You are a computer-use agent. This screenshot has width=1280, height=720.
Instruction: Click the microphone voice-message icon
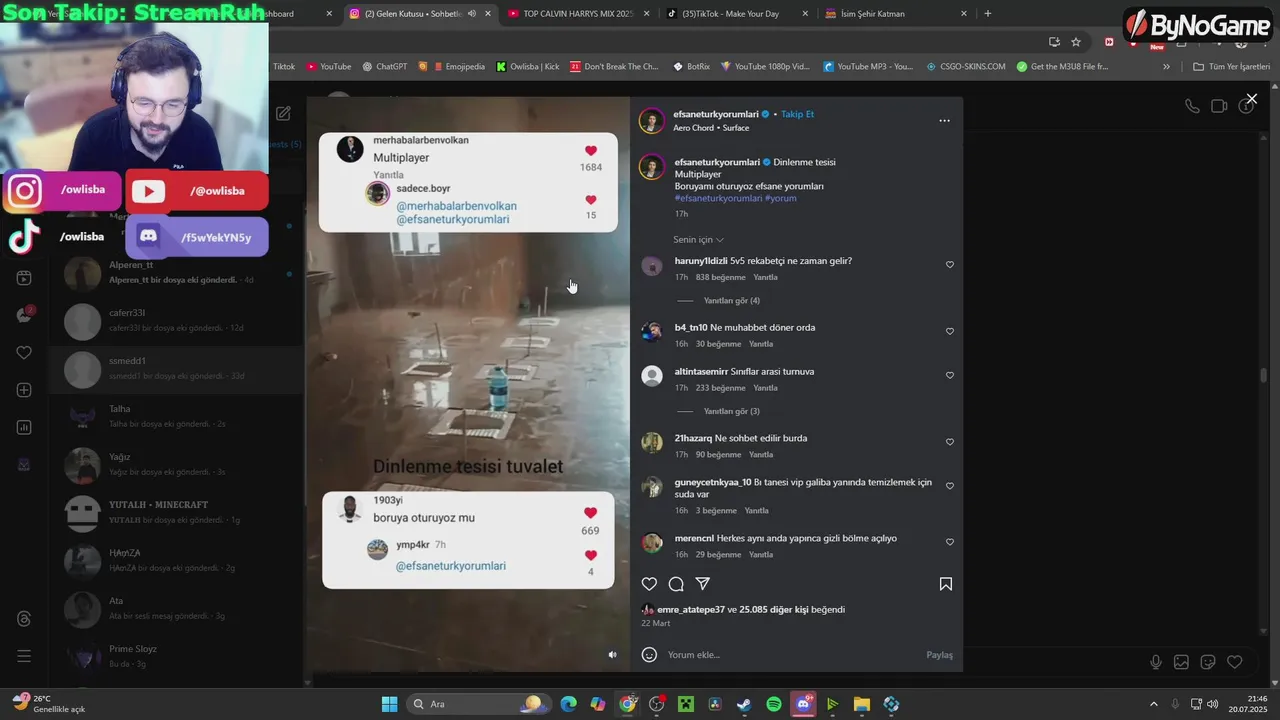pyautogui.click(x=1156, y=662)
